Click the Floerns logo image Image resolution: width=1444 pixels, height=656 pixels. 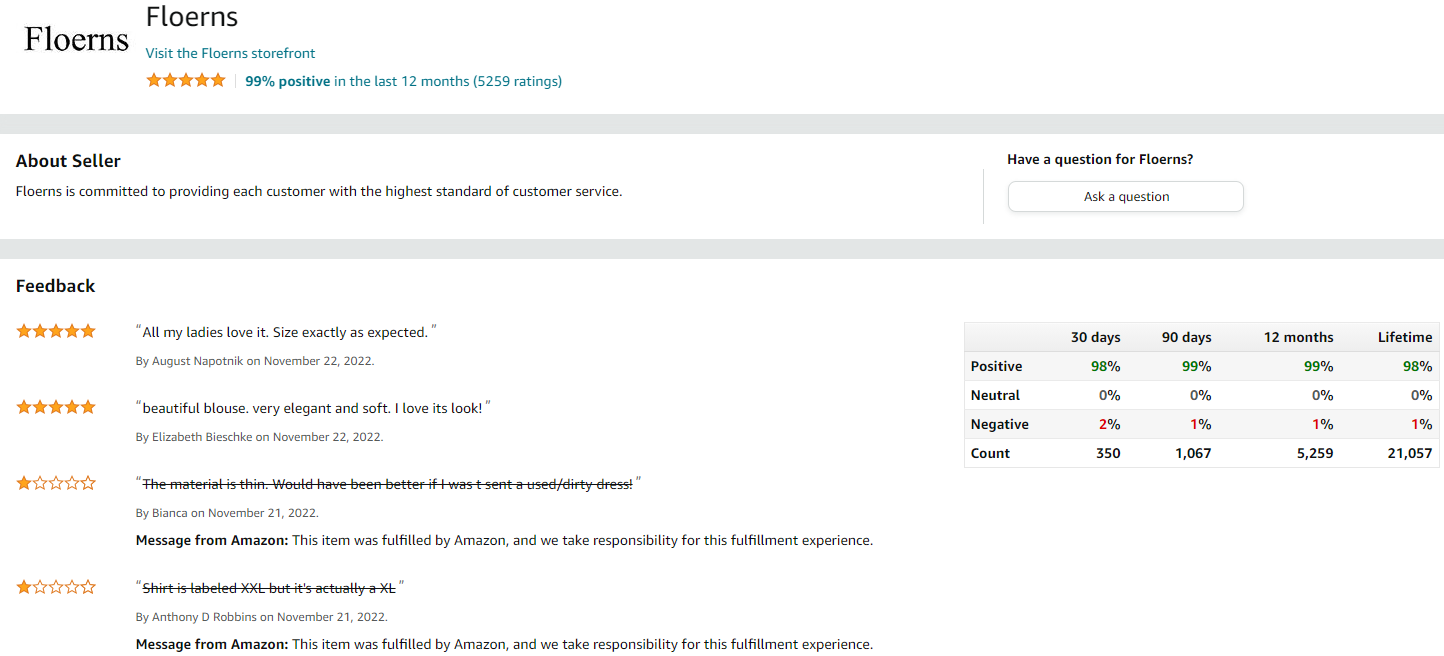[77, 39]
